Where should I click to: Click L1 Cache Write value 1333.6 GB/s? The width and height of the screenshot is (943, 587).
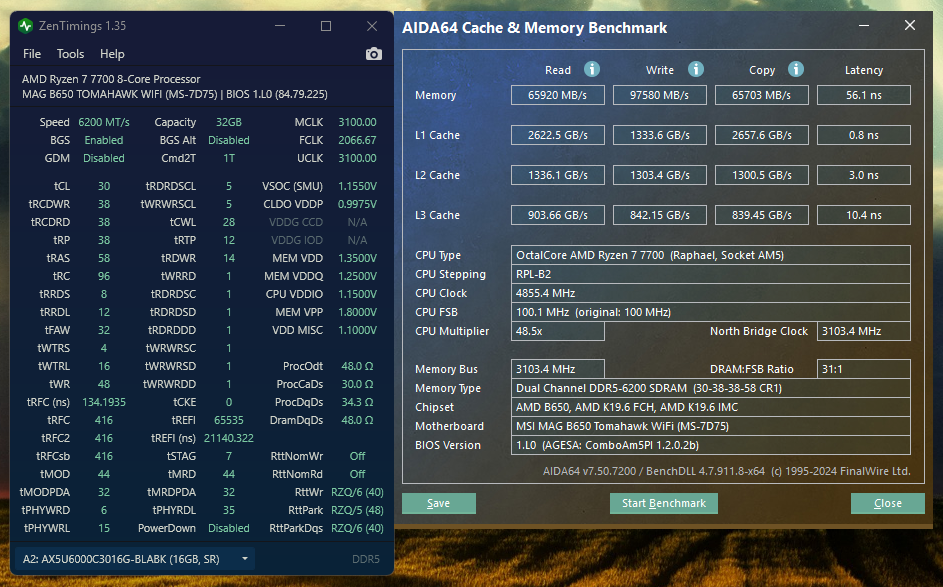pyautogui.click(x=660, y=135)
